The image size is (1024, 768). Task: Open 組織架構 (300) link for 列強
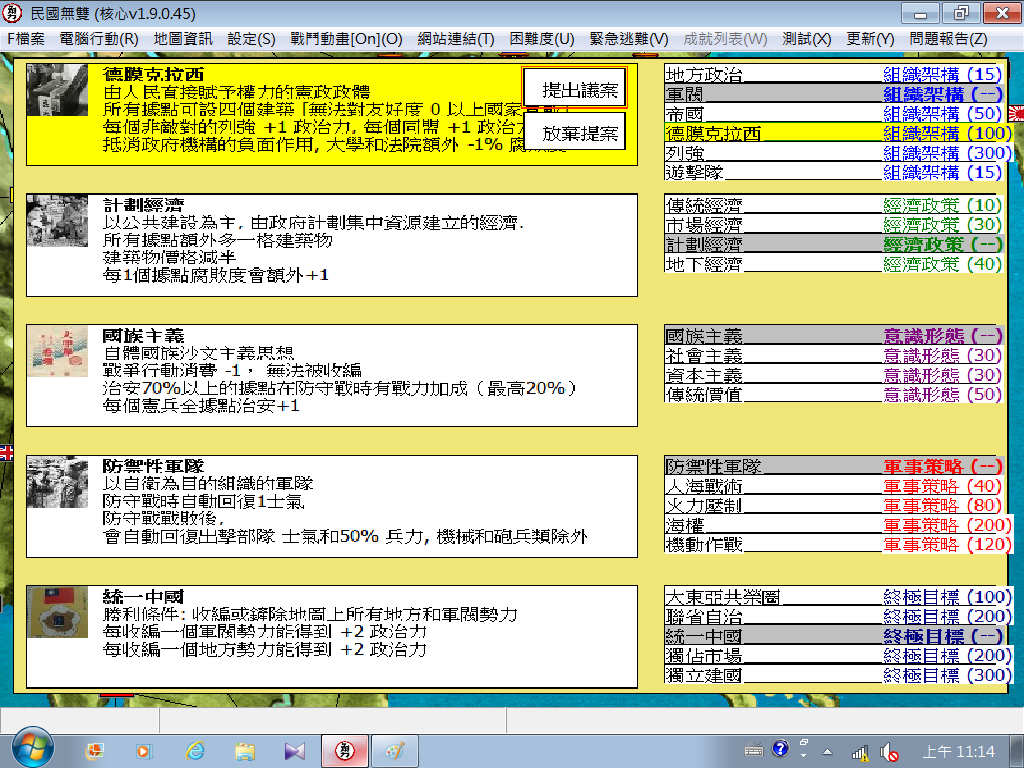tap(945, 153)
